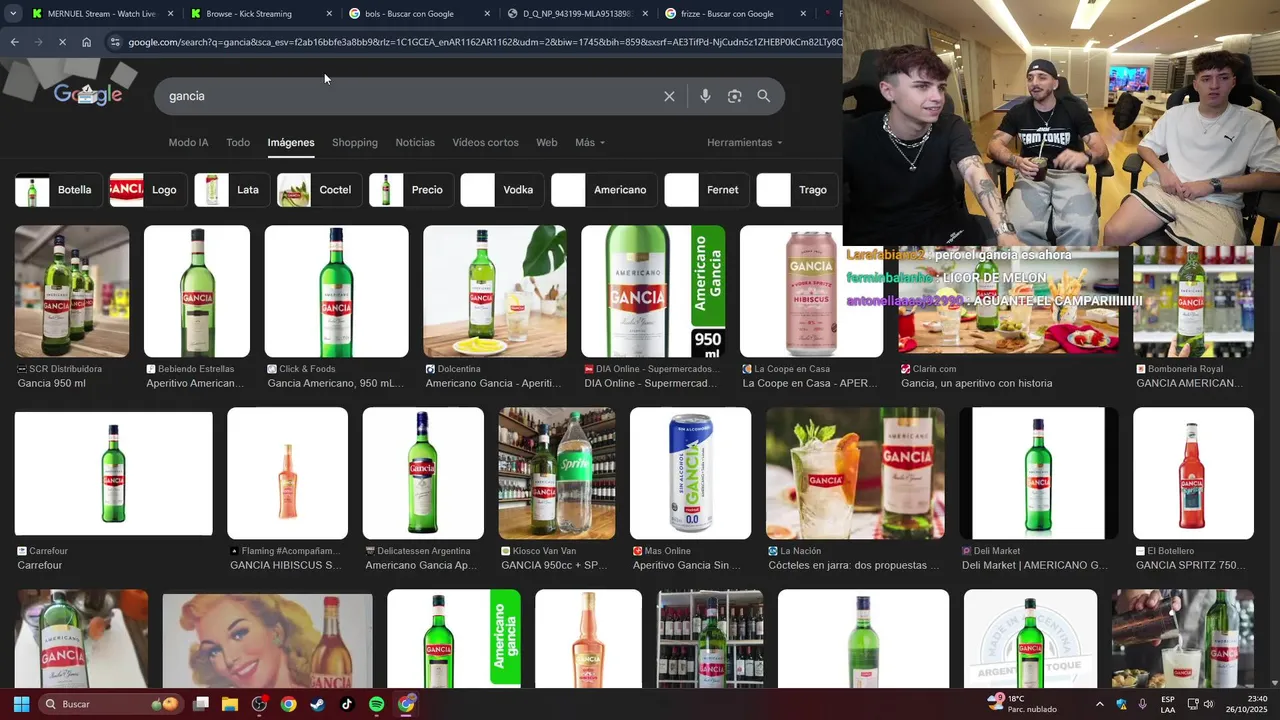Open the Carrefour result caption link

[x=40, y=565]
